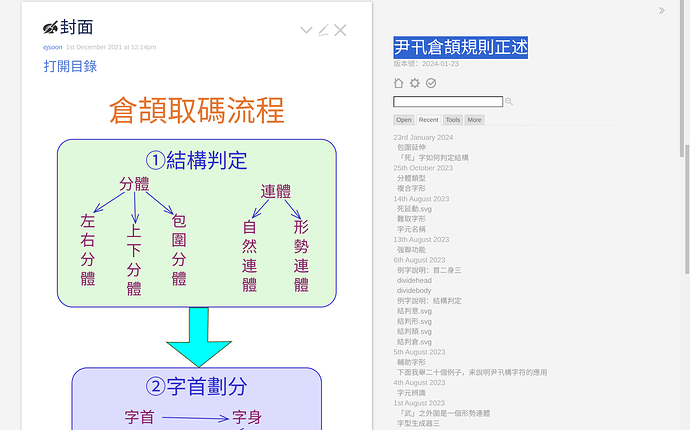
Task: Click the 打開目錄 link
Action: click(x=70, y=66)
